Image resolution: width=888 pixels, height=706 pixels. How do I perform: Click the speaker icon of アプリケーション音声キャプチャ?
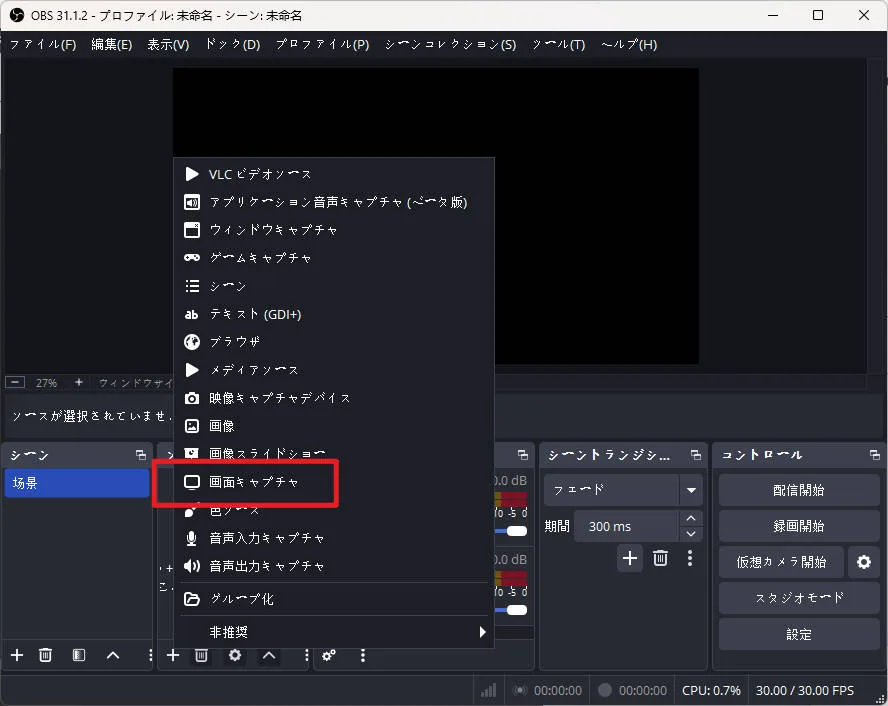coord(192,202)
